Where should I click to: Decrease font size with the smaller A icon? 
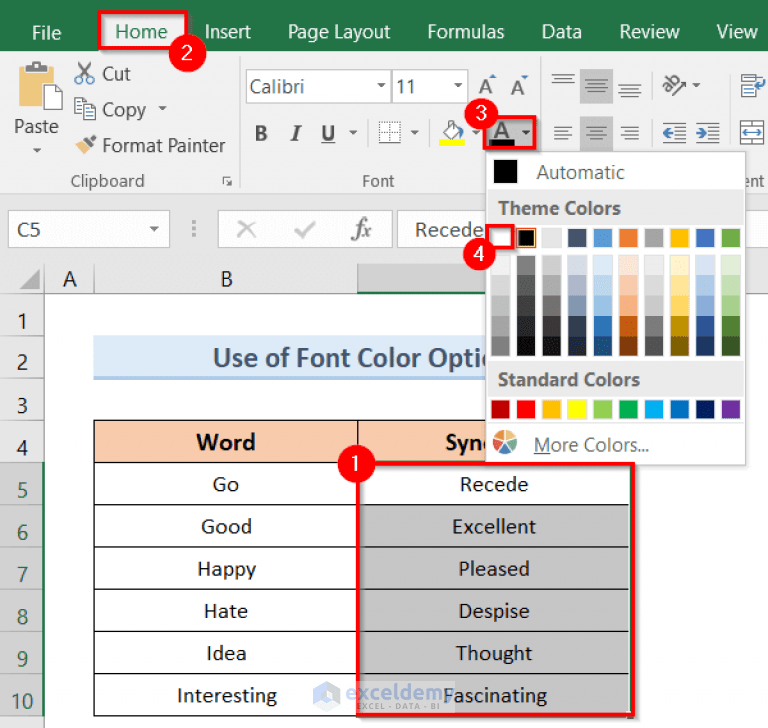[519, 86]
